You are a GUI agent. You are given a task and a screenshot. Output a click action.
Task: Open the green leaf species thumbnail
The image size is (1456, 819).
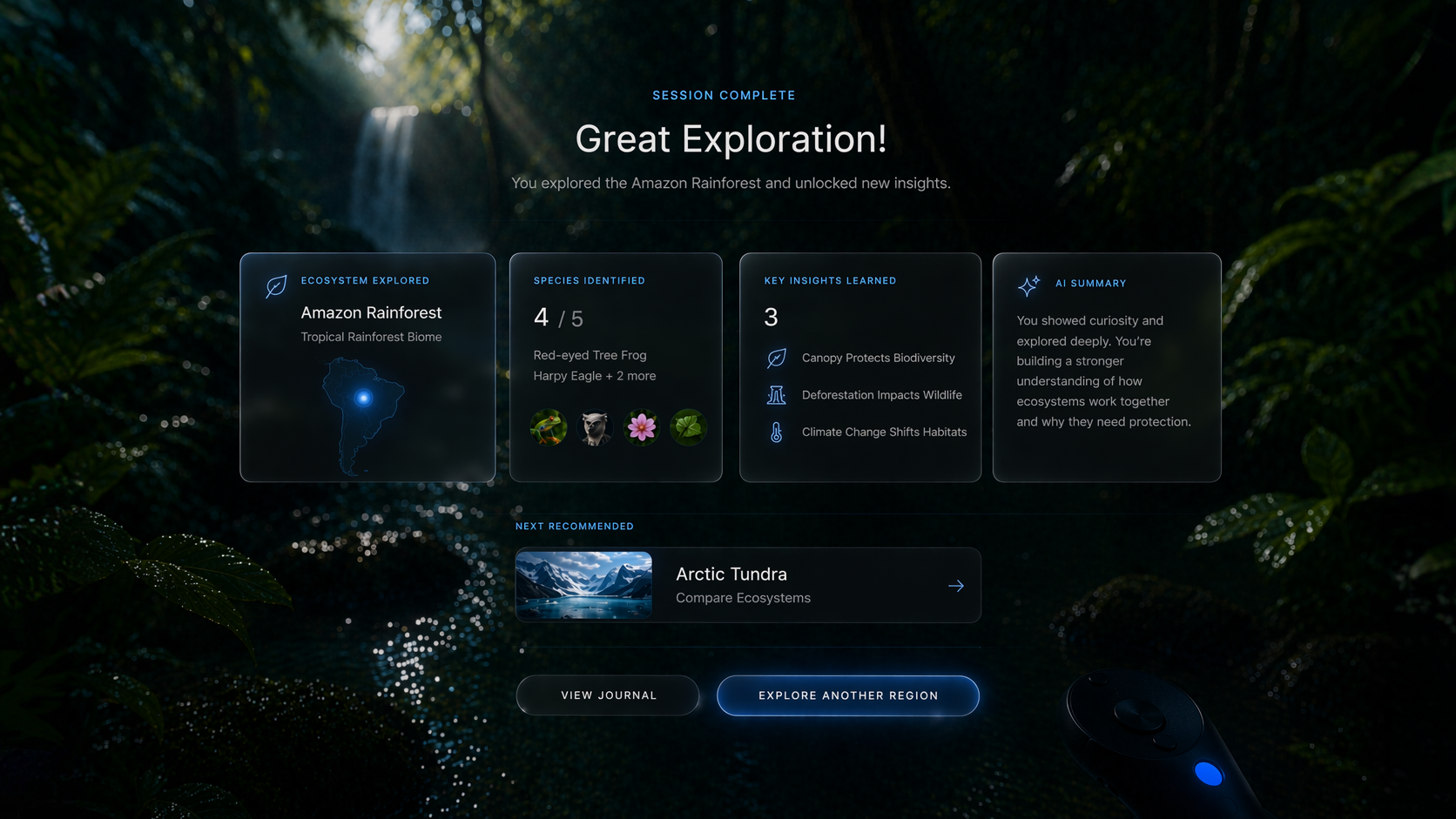[x=688, y=427]
